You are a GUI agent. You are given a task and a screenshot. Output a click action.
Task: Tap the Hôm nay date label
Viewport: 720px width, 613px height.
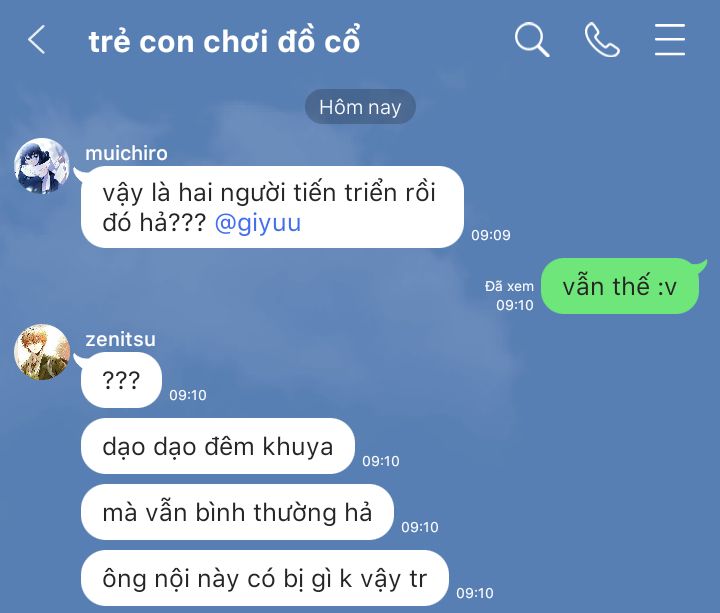360,107
